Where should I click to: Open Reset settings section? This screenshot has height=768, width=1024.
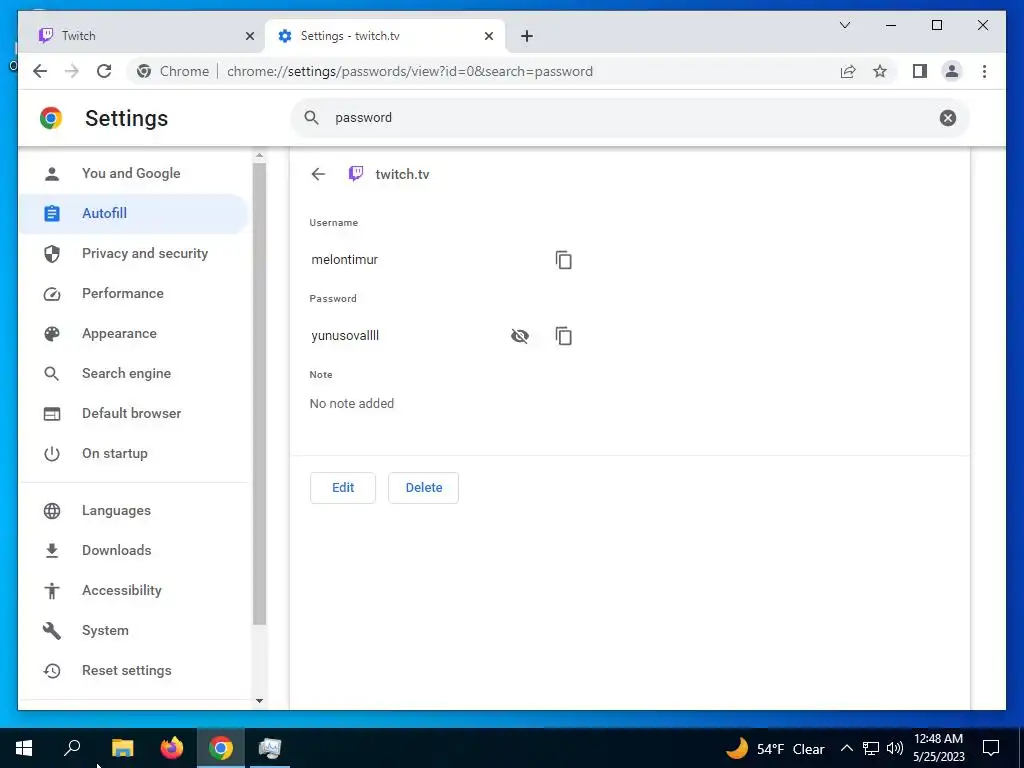pyautogui.click(x=133, y=670)
